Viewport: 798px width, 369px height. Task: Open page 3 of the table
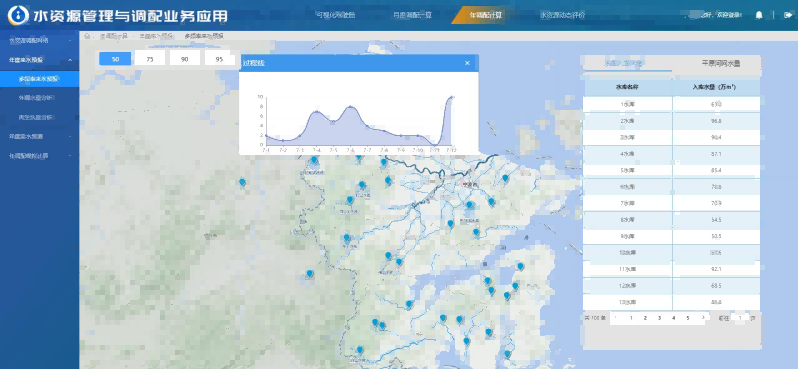pos(659,318)
